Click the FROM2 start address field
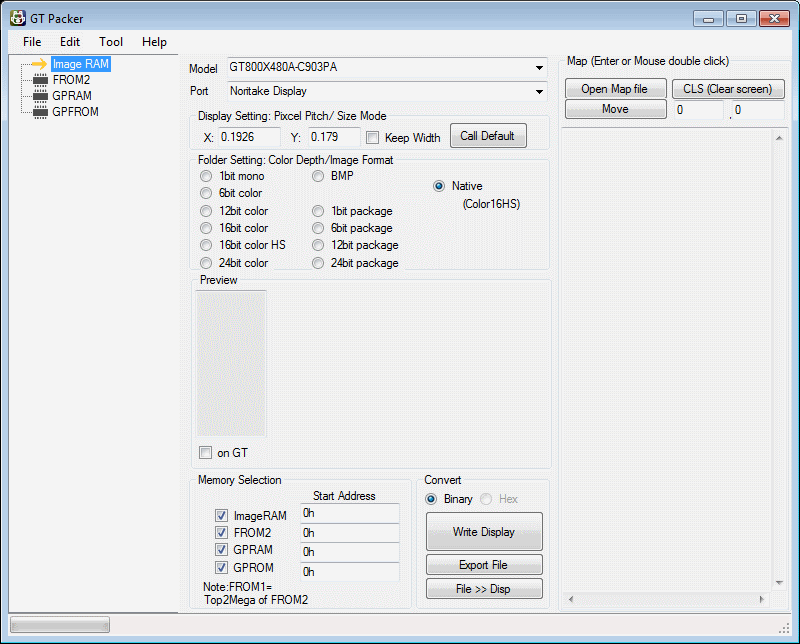The image size is (800, 644). click(349, 533)
